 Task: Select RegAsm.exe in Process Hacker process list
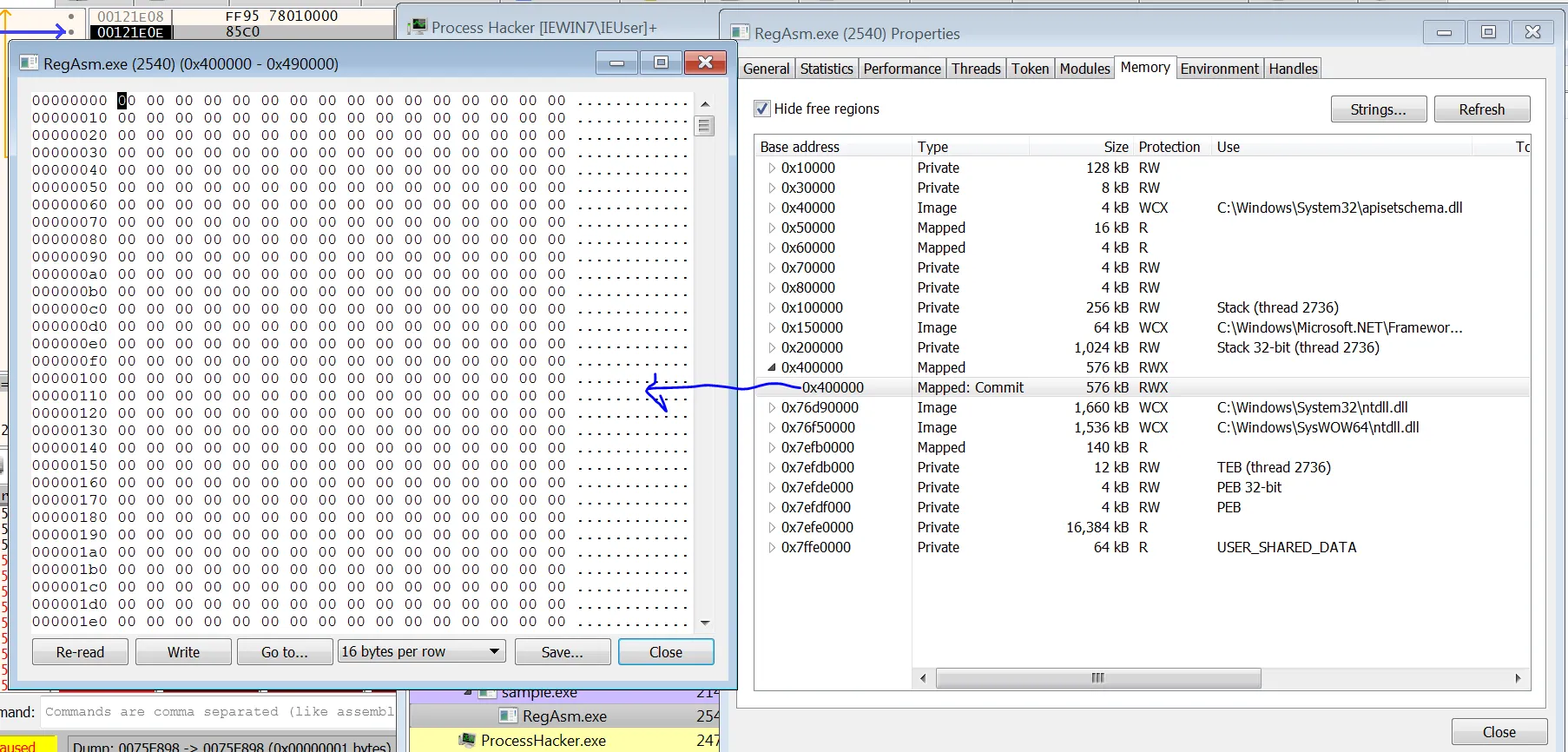click(564, 716)
